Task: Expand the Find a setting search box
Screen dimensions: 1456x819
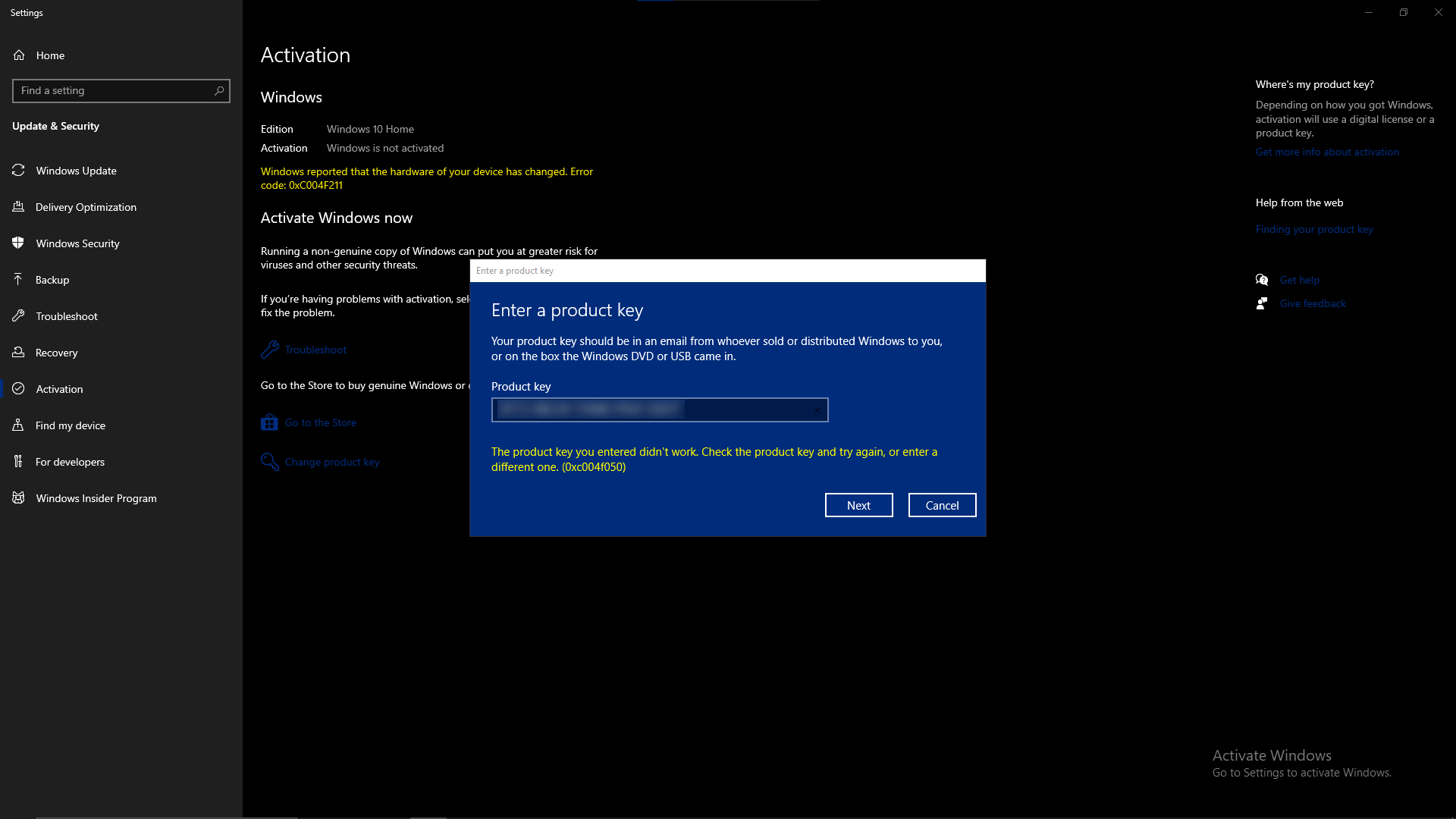Action: pyautogui.click(x=121, y=90)
